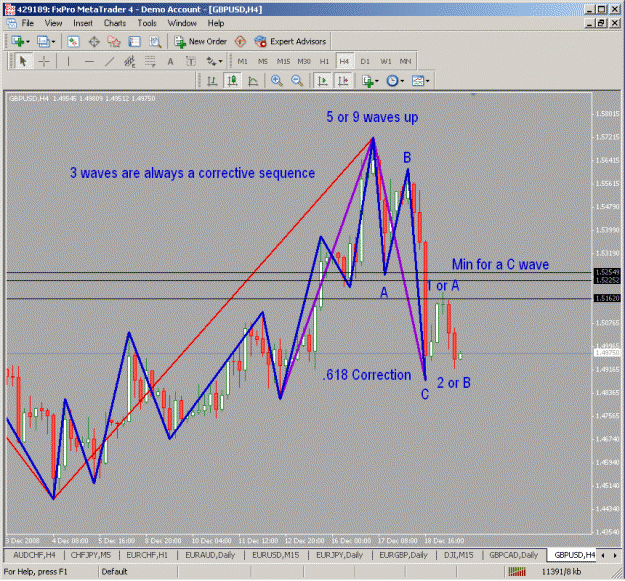Switch to the EURGBP,Daily chart tab
This screenshot has height=581, width=625.
(x=403, y=555)
